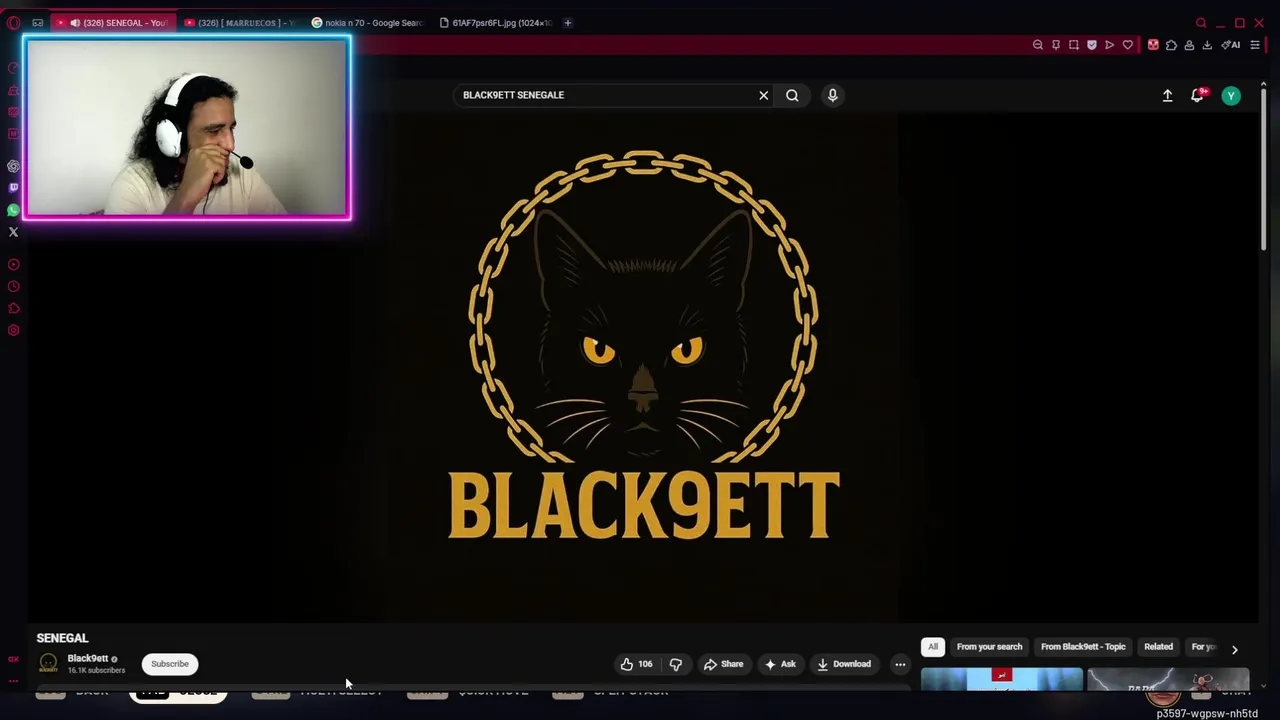This screenshot has height=720, width=1280.
Task: Select the Related filter chip
Action: [x=1158, y=647]
